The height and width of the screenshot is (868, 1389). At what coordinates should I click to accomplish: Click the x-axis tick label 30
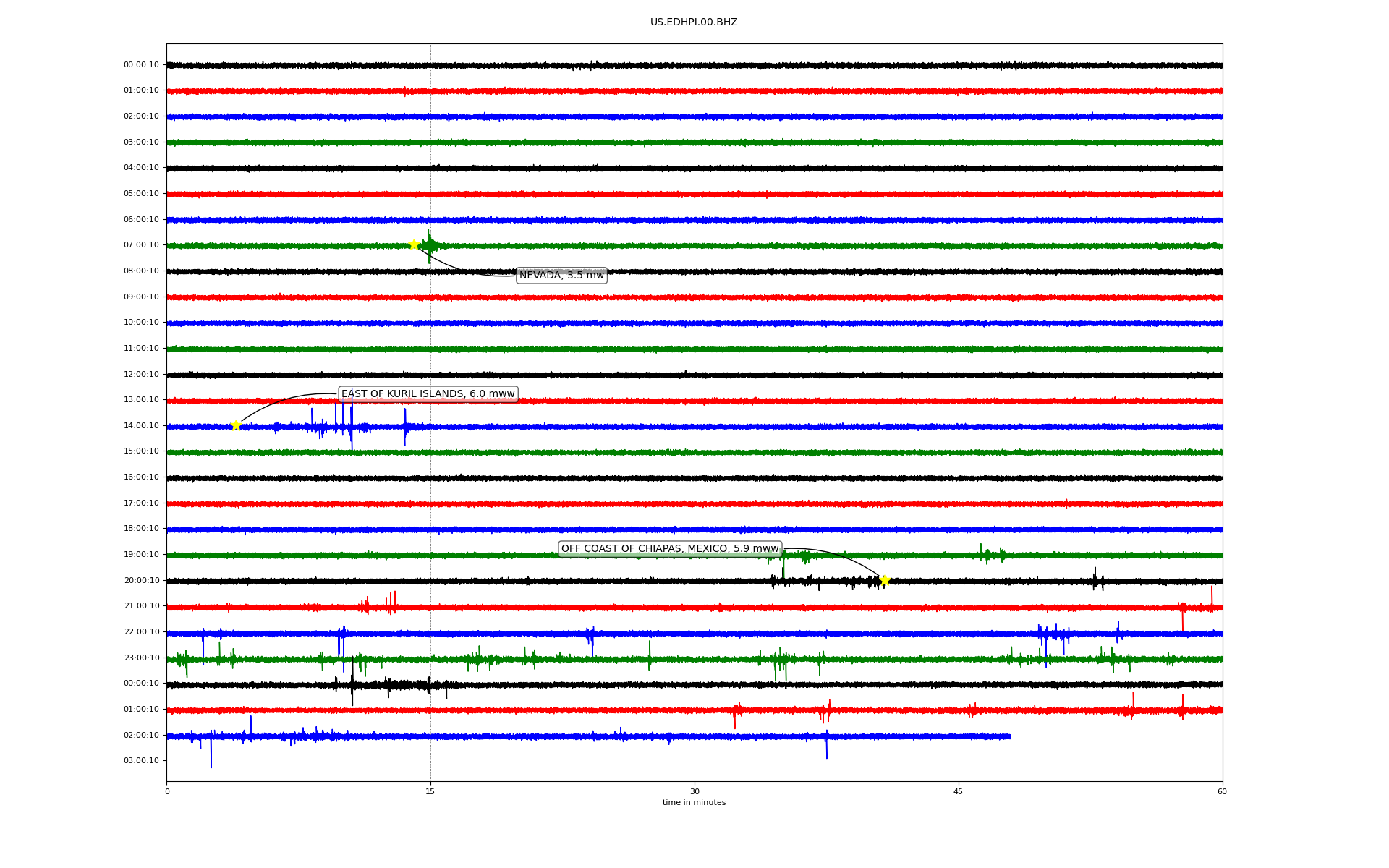694,792
